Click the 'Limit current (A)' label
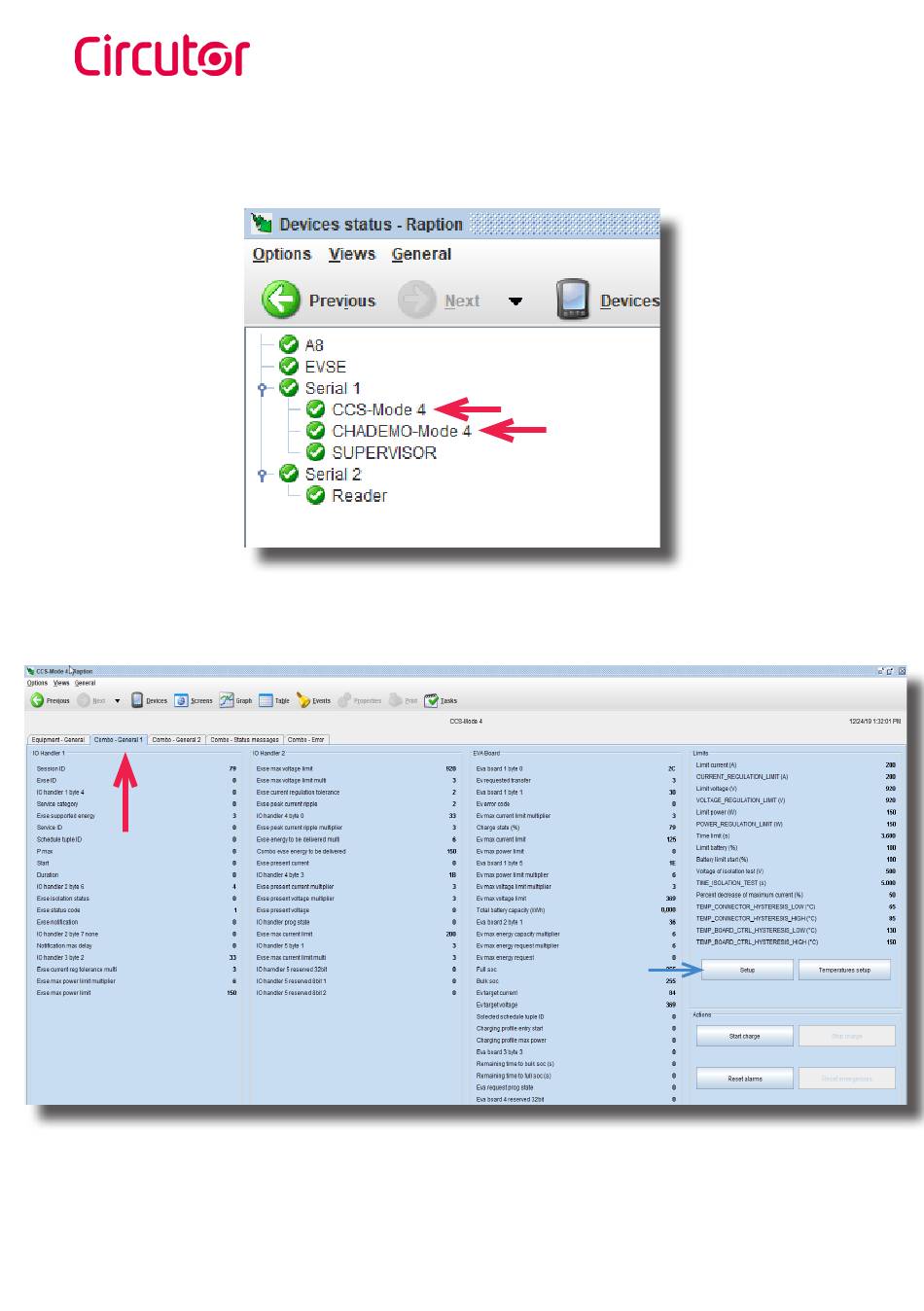The image size is (924, 1311). tap(717, 765)
